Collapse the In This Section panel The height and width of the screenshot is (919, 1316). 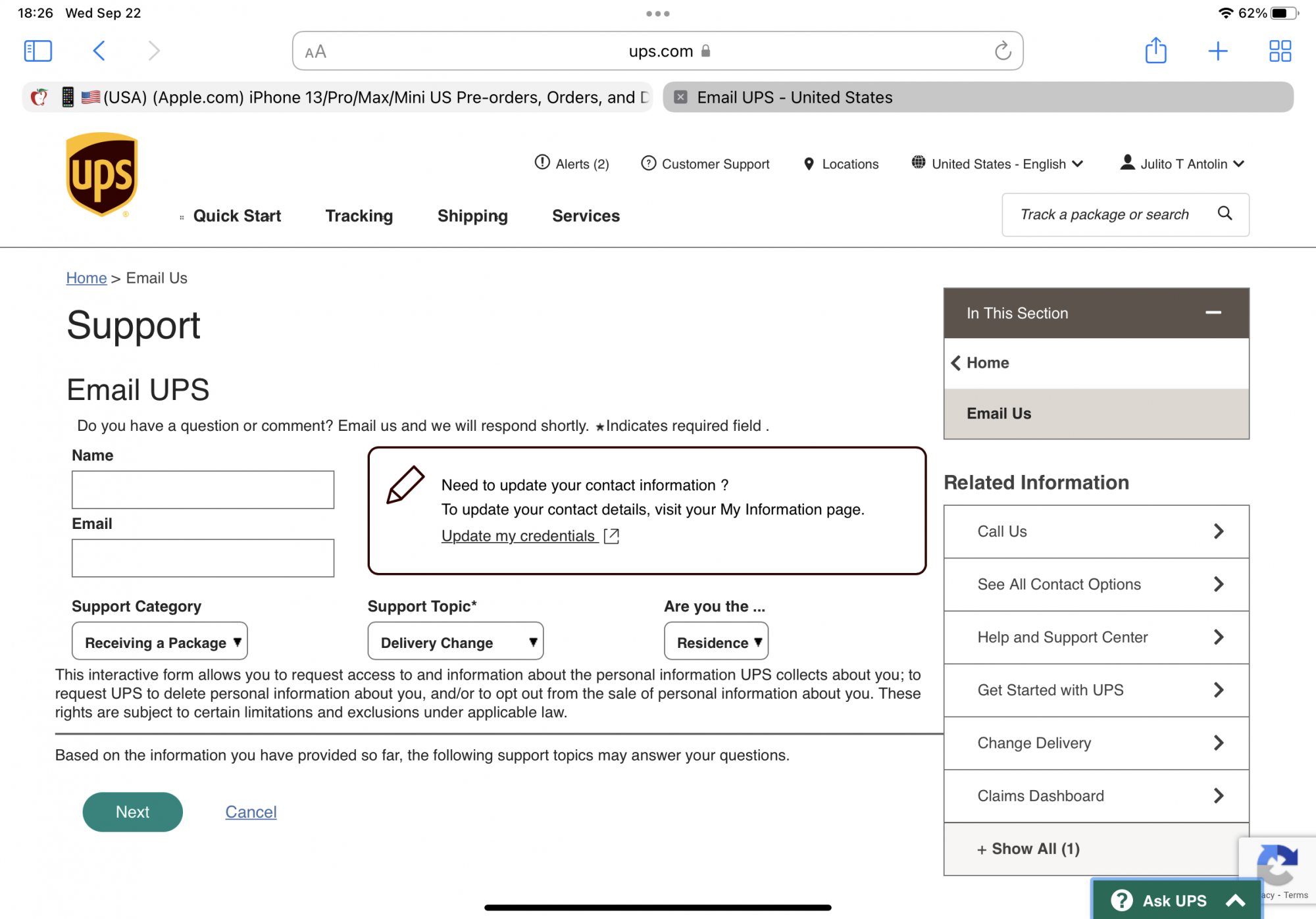[1213, 313]
